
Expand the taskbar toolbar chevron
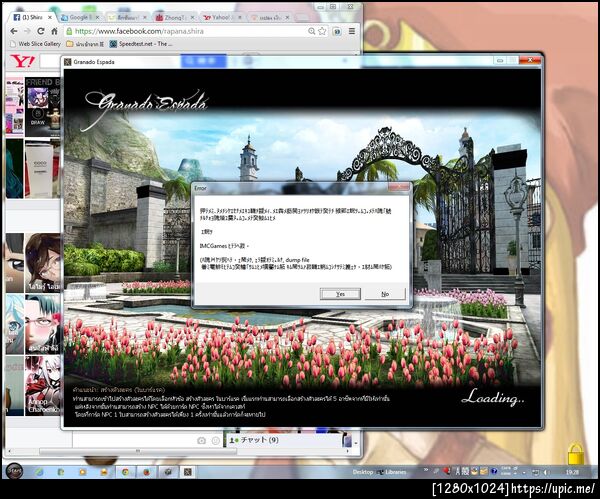[426, 470]
